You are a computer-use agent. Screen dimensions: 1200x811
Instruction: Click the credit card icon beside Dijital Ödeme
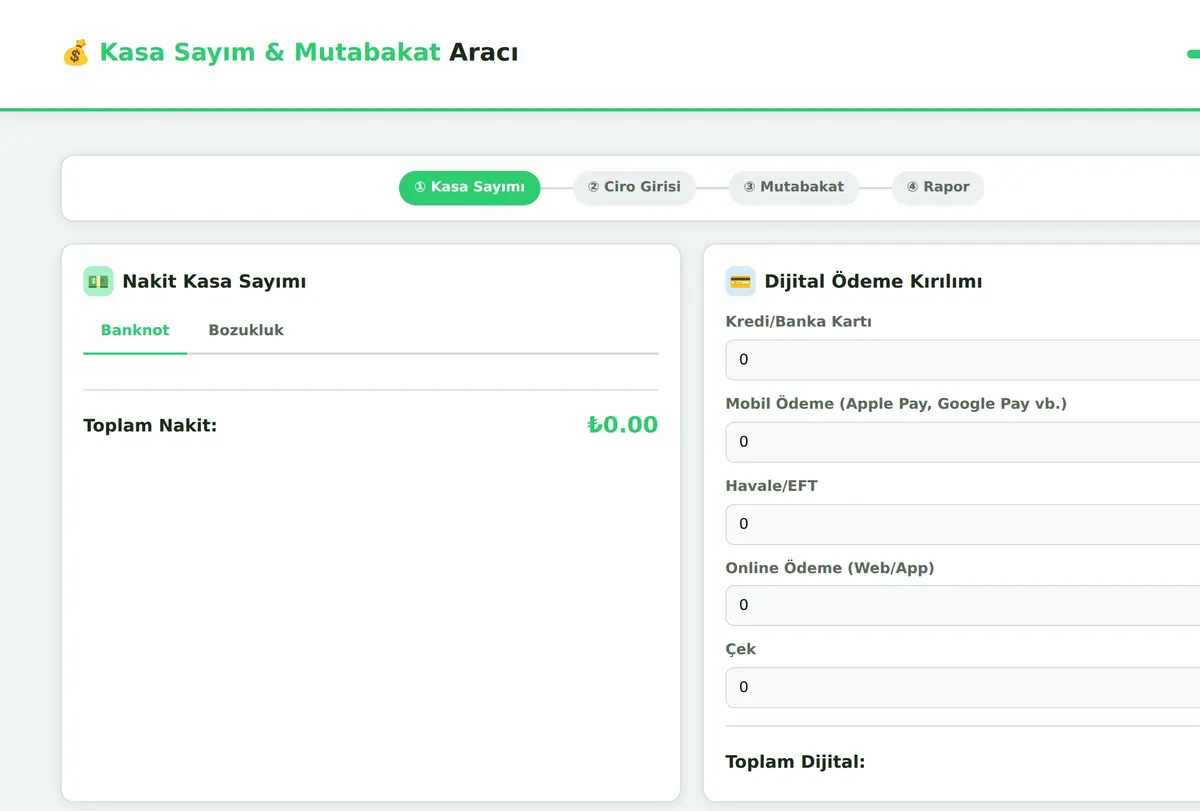click(740, 281)
